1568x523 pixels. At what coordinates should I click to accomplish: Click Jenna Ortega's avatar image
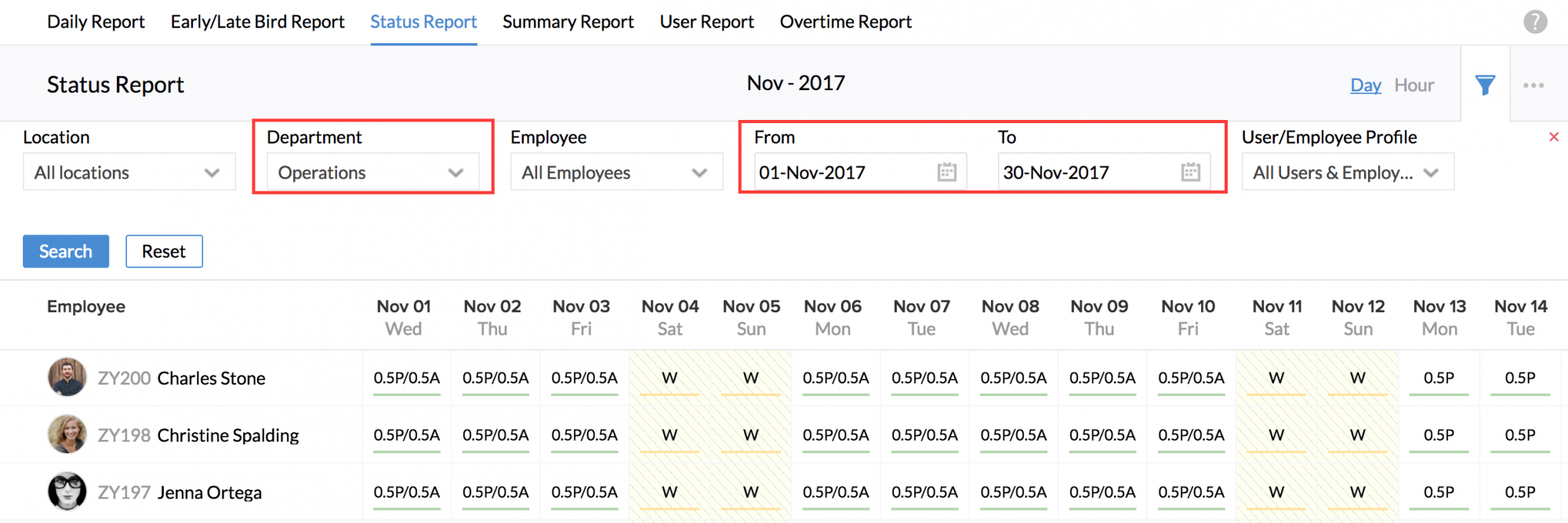tap(67, 492)
